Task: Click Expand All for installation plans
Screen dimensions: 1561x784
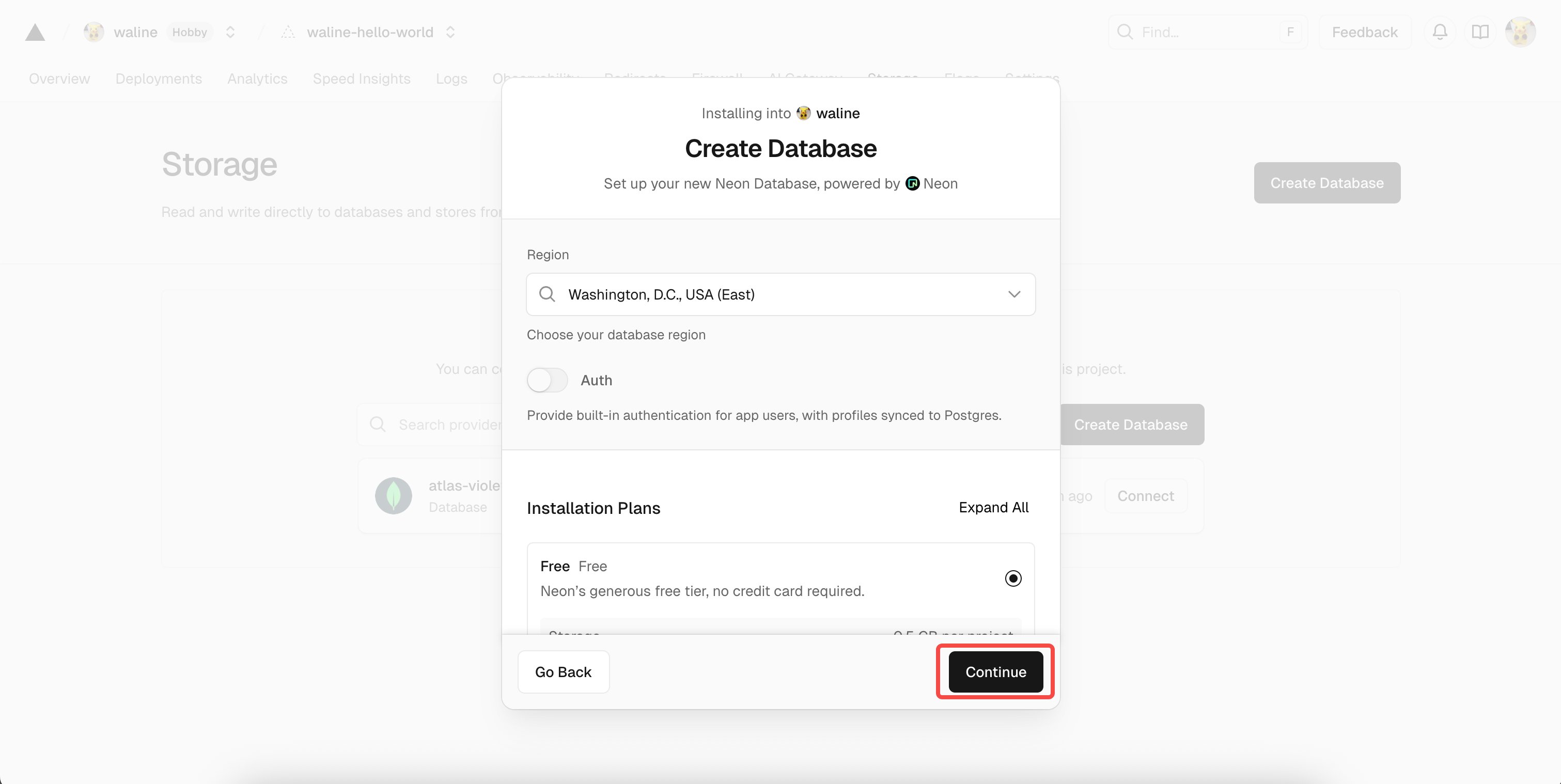Action: click(993, 508)
